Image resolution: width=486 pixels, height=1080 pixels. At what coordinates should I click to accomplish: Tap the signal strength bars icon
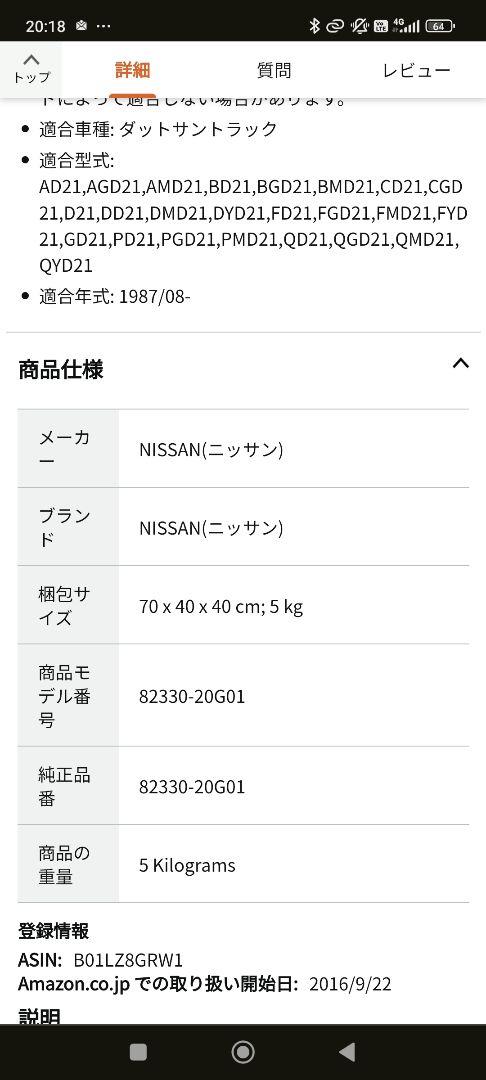click(407, 26)
